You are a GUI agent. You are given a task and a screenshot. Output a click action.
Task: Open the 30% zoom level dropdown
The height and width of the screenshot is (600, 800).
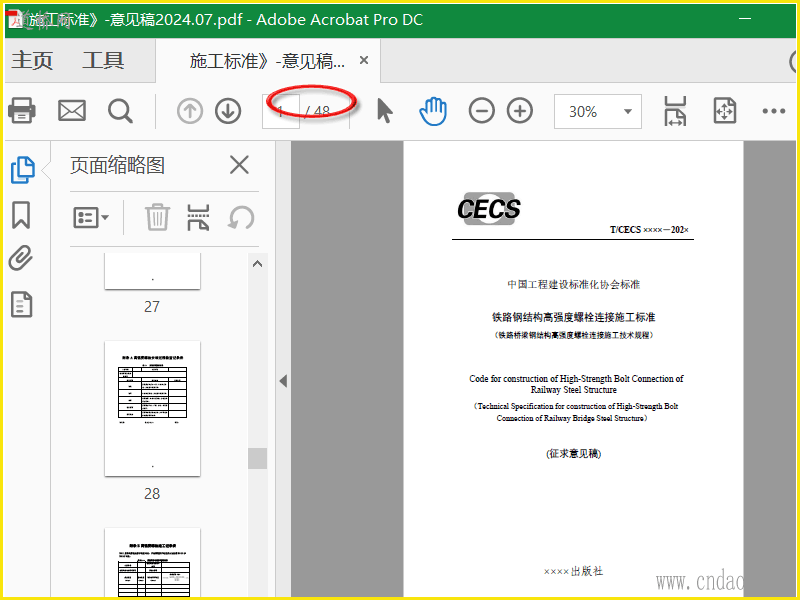598,111
